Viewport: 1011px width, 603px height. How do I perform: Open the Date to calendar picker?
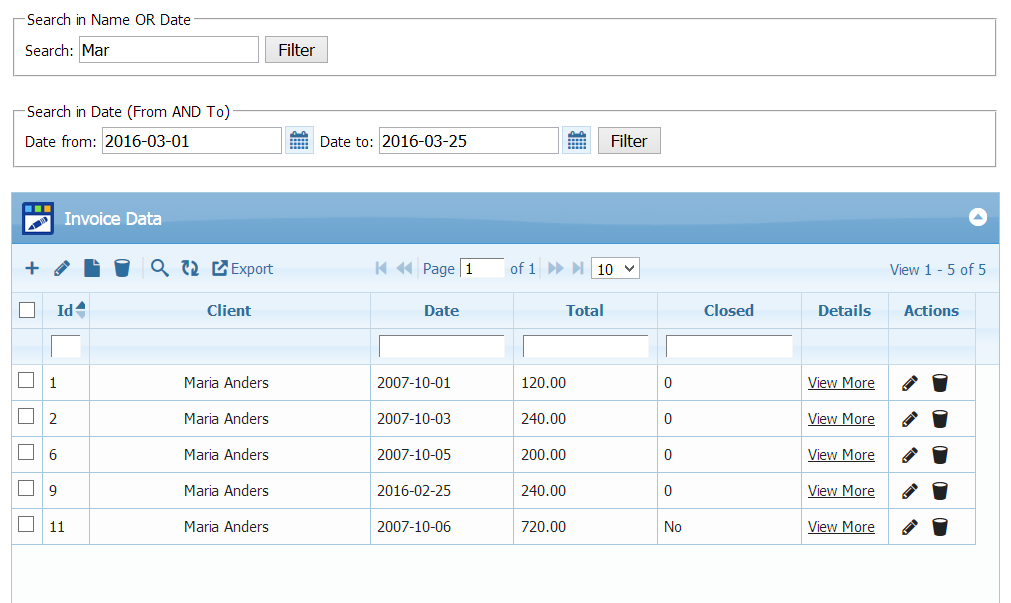click(576, 141)
